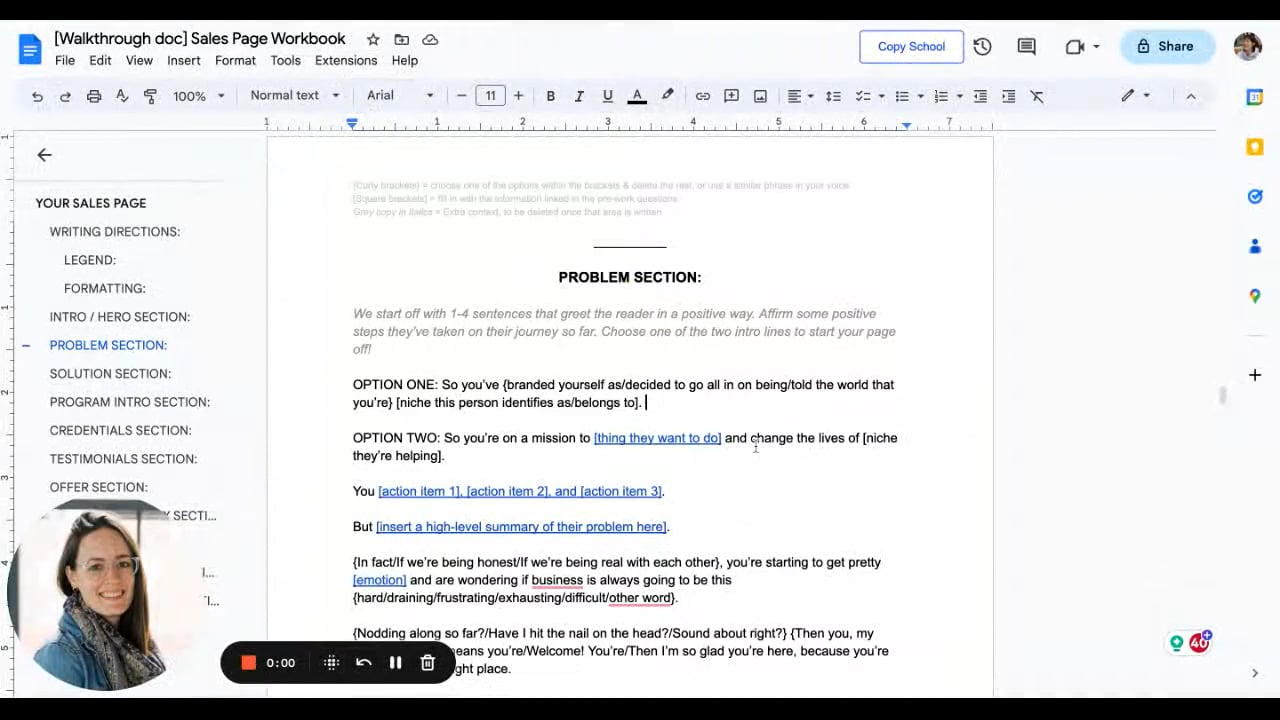
Task: Open version history clock icon
Action: [x=982, y=46]
